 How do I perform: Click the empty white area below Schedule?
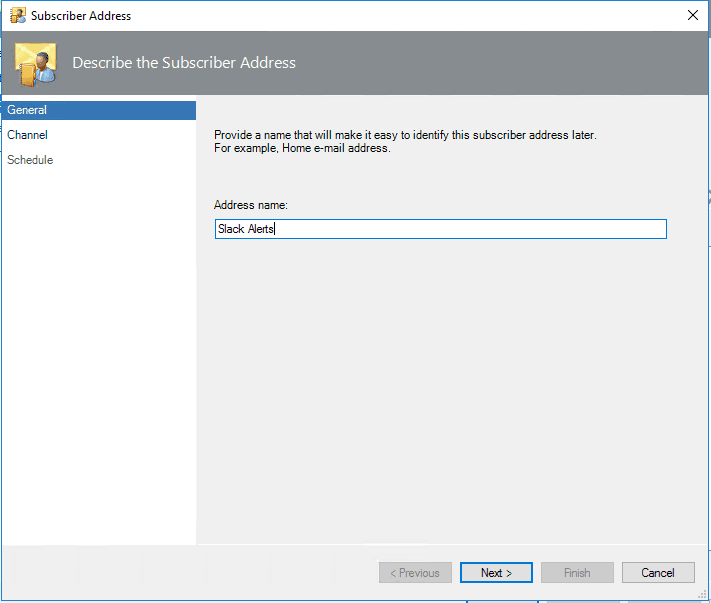coord(99,354)
